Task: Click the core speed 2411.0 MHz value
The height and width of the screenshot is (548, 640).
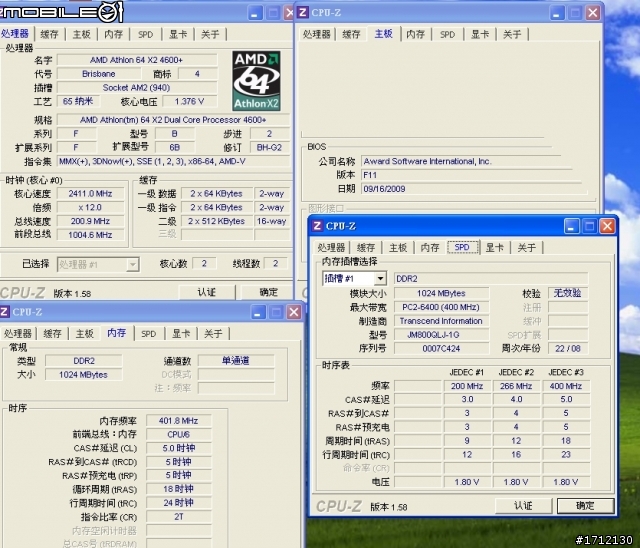Action: (x=90, y=193)
